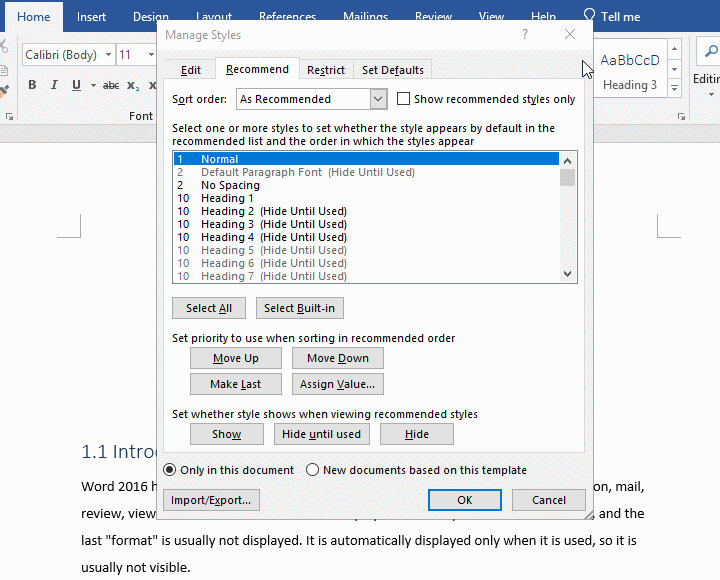The image size is (720, 580).
Task: Expand the styles gallery More button
Action: [675, 88]
